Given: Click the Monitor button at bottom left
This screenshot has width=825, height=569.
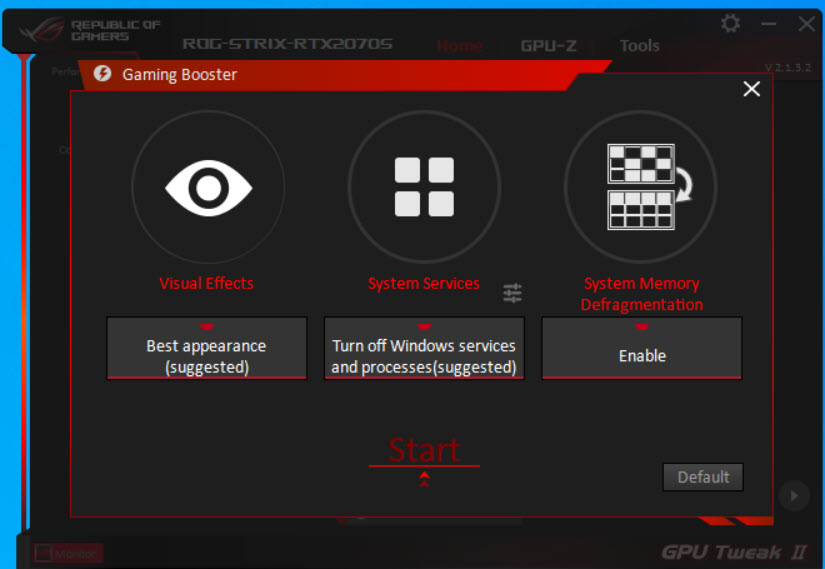Looking at the screenshot, I should [x=67, y=553].
